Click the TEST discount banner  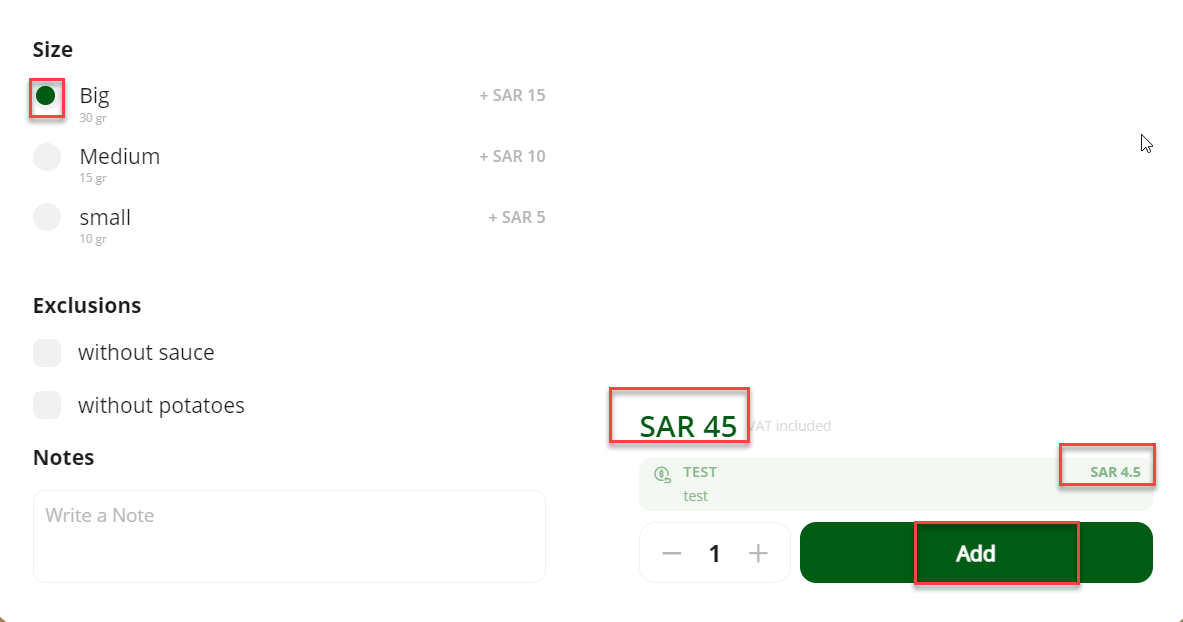[x=896, y=484]
